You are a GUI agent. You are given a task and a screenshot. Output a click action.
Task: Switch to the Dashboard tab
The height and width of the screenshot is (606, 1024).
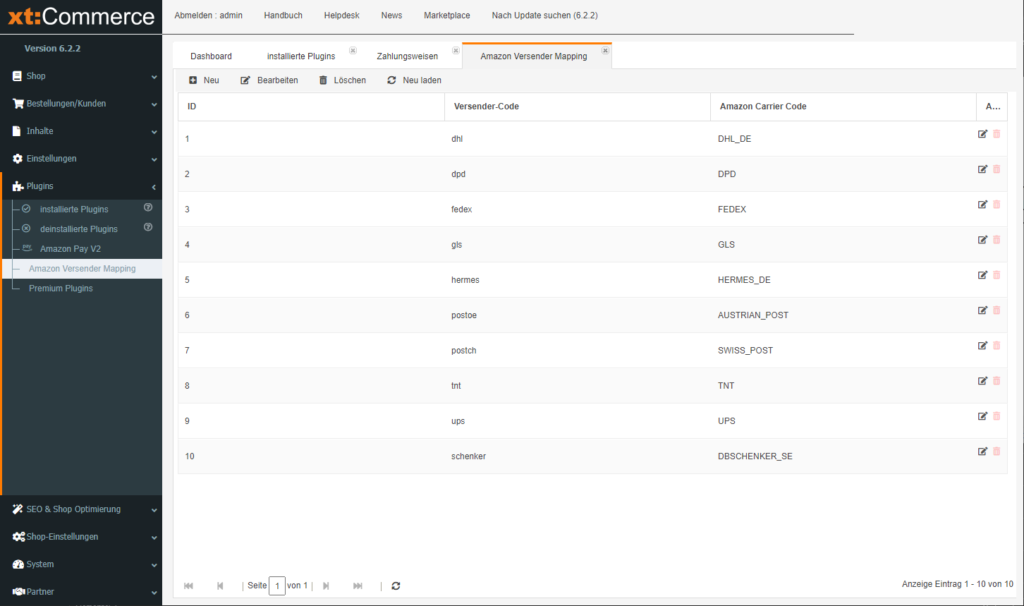point(211,56)
